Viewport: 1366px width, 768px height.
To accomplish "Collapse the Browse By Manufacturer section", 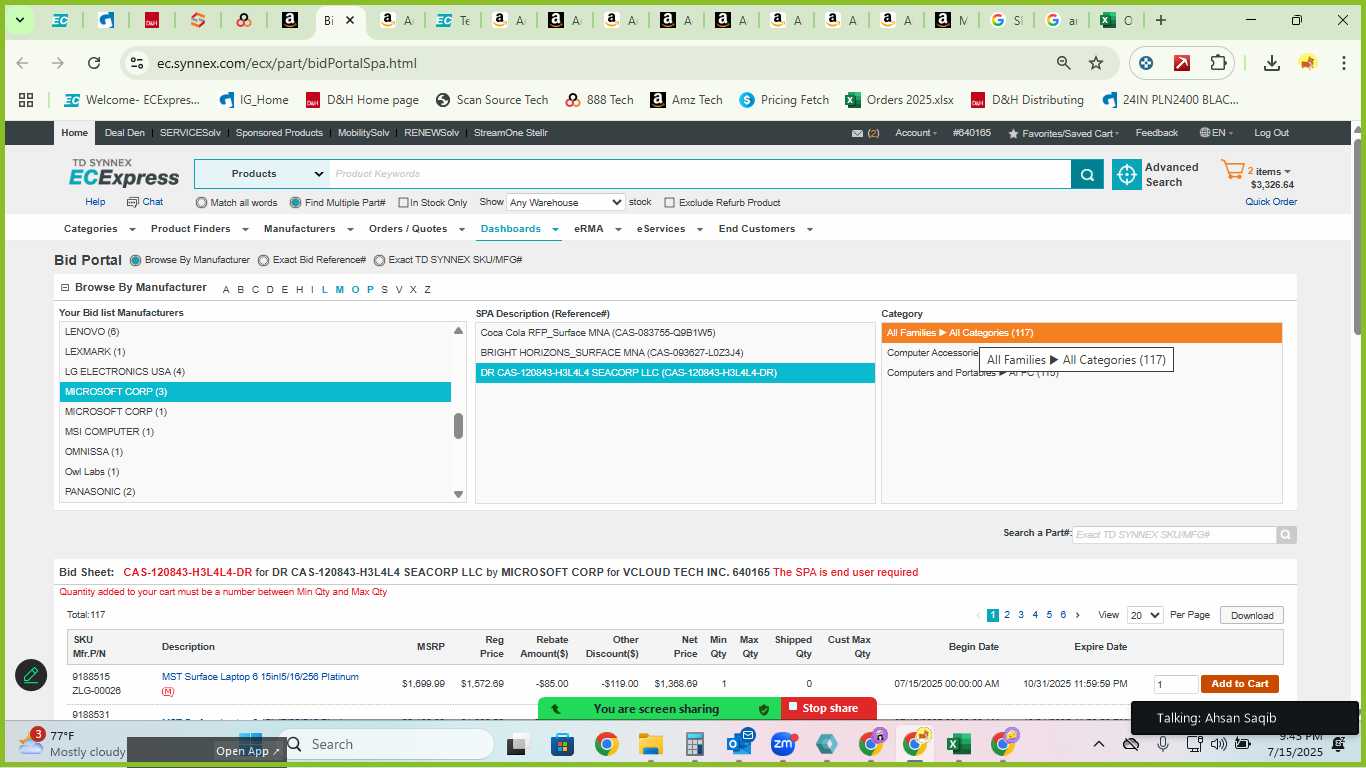I will [x=65, y=288].
